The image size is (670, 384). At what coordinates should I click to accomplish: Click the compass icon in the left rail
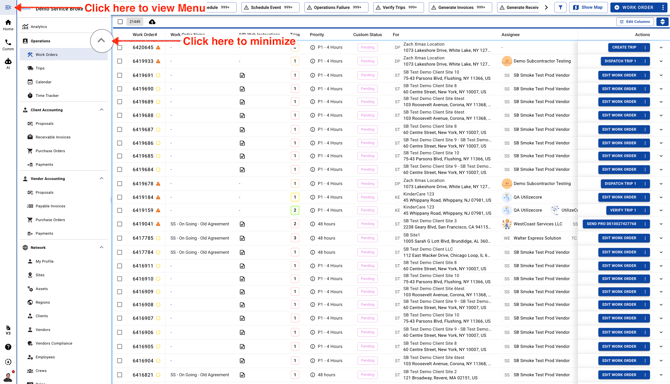pos(8,362)
